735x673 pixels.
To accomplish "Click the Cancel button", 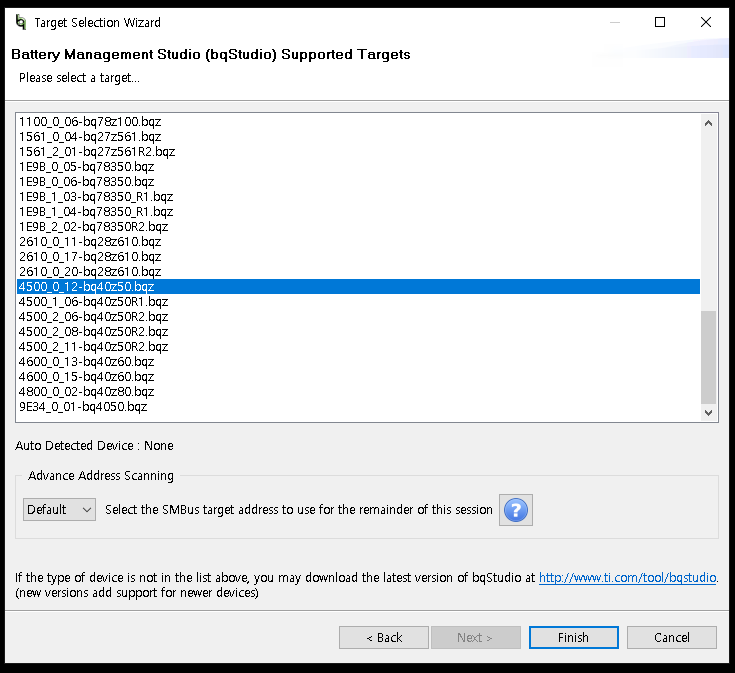I will pyautogui.click(x=672, y=637).
